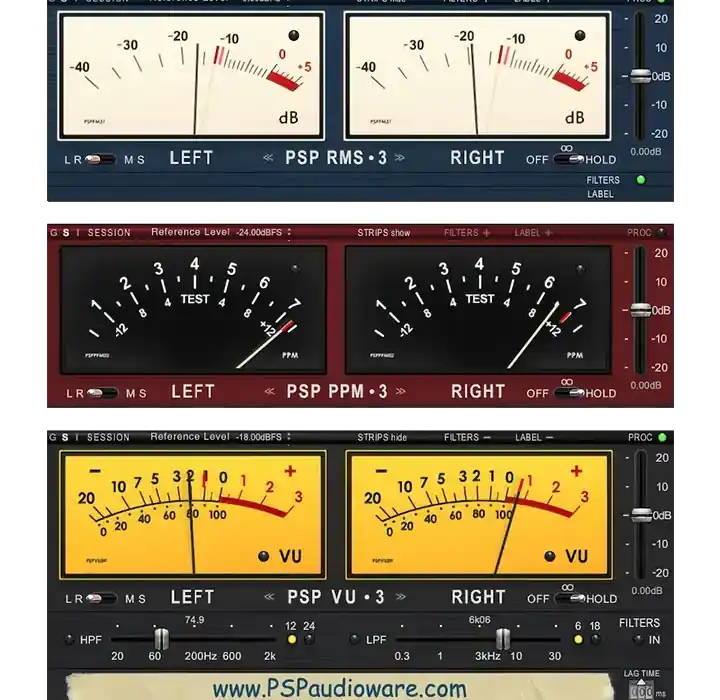Open Reference Level -24.00dBFS stepper in PPM

(289, 233)
